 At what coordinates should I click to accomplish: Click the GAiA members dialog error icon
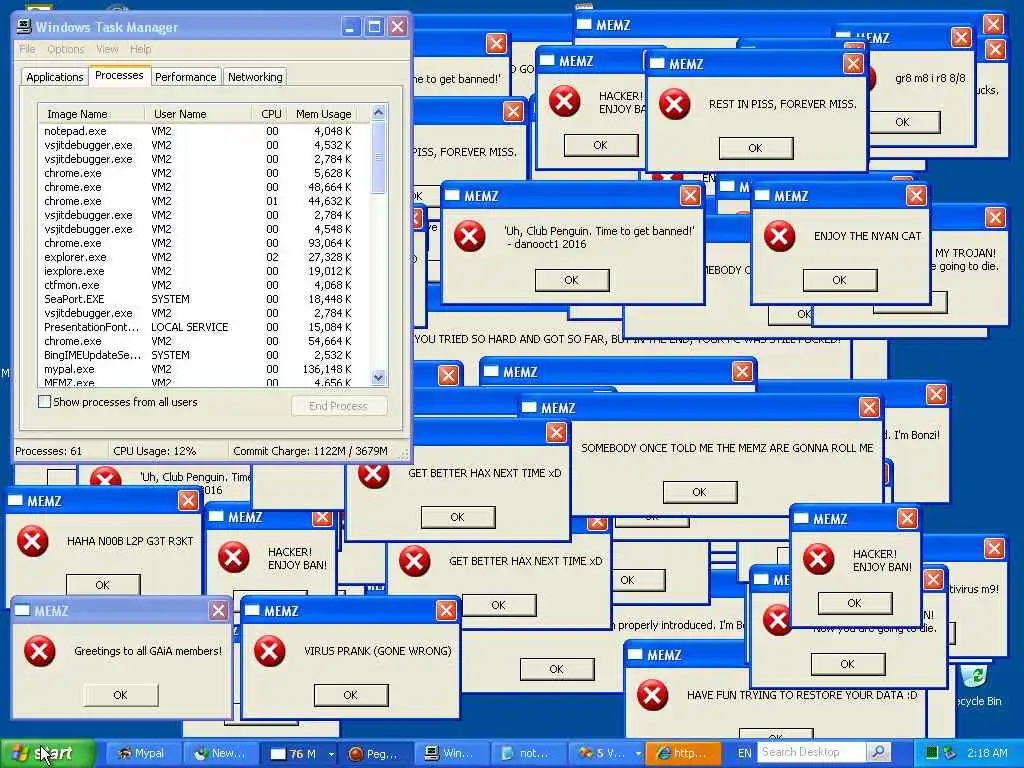39,651
